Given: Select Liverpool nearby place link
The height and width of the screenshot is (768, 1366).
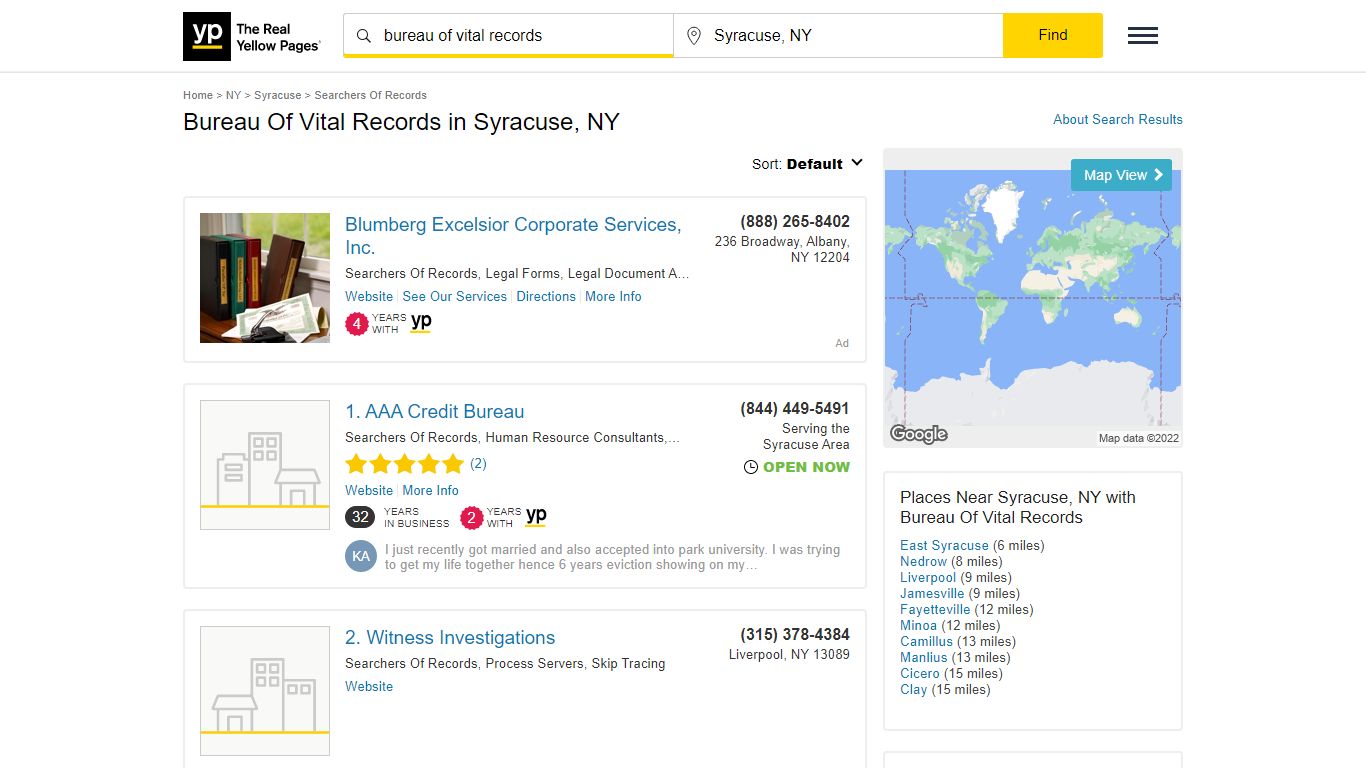Looking at the screenshot, I should tap(928, 577).
